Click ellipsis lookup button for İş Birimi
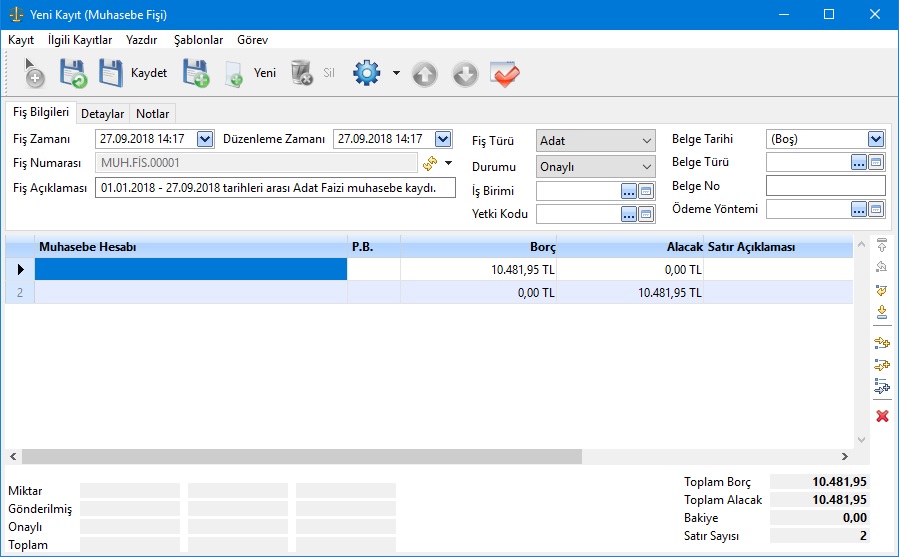 (629, 190)
